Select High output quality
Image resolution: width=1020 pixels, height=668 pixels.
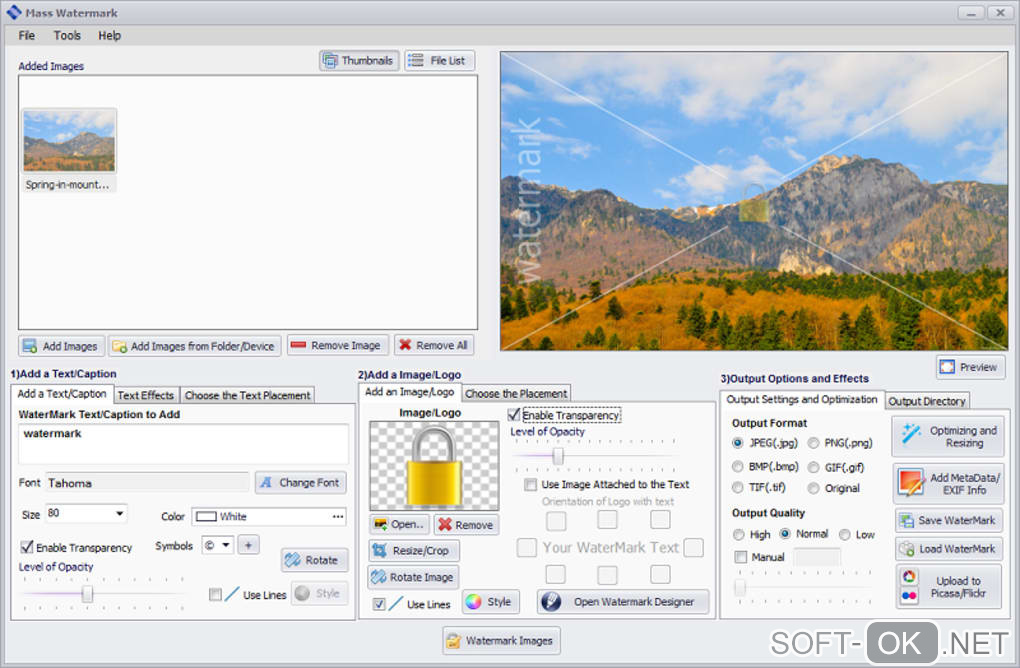[x=738, y=535]
